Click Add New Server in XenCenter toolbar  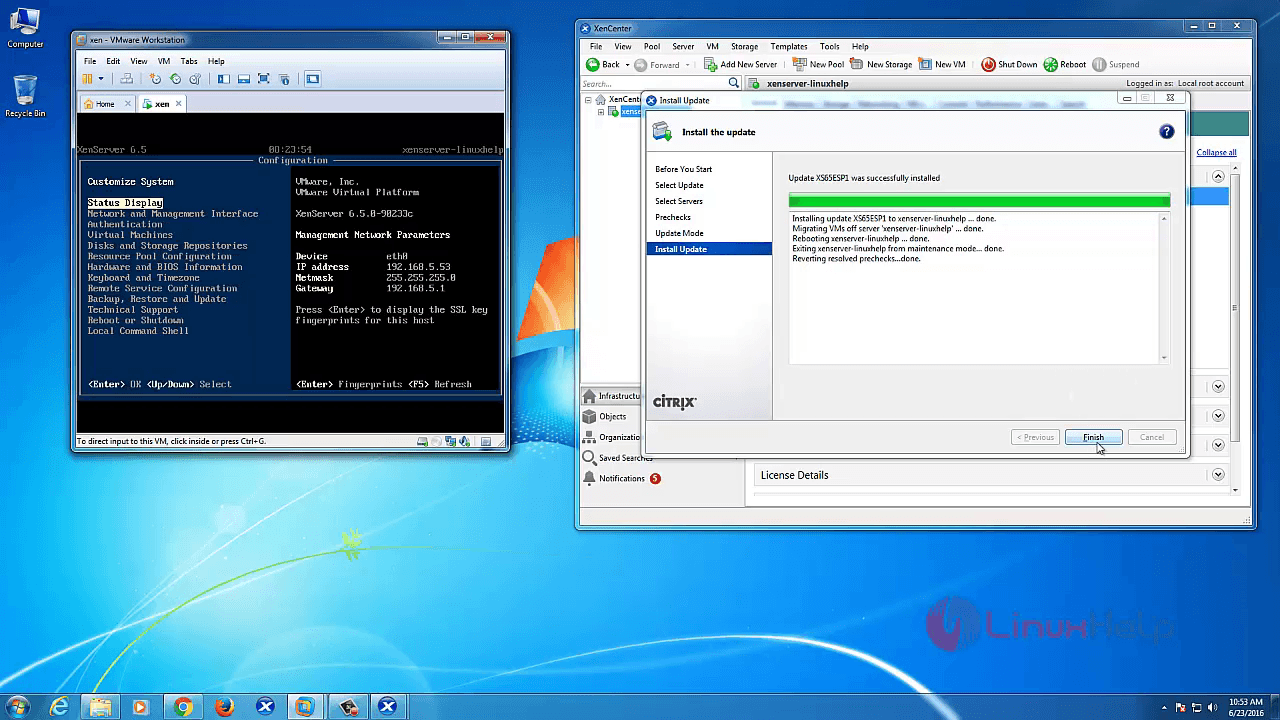click(x=741, y=64)
